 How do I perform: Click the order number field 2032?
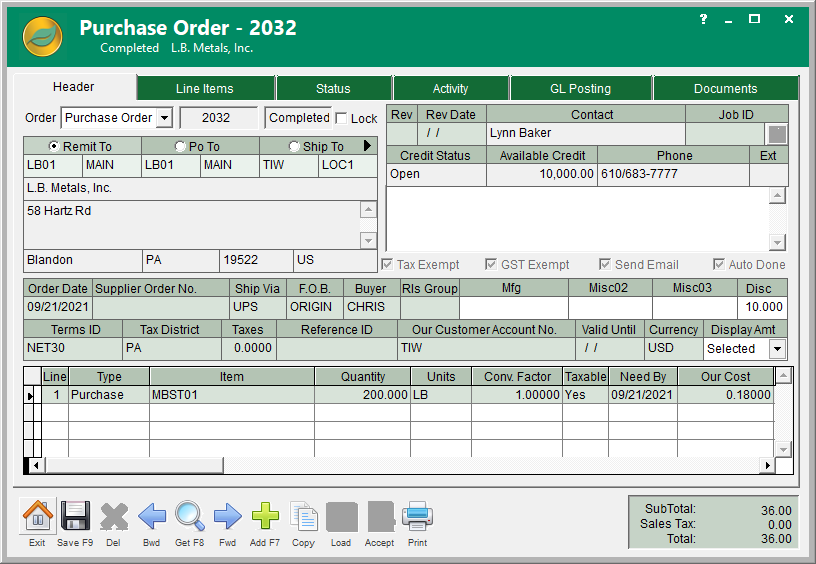[x=218, y=118]
